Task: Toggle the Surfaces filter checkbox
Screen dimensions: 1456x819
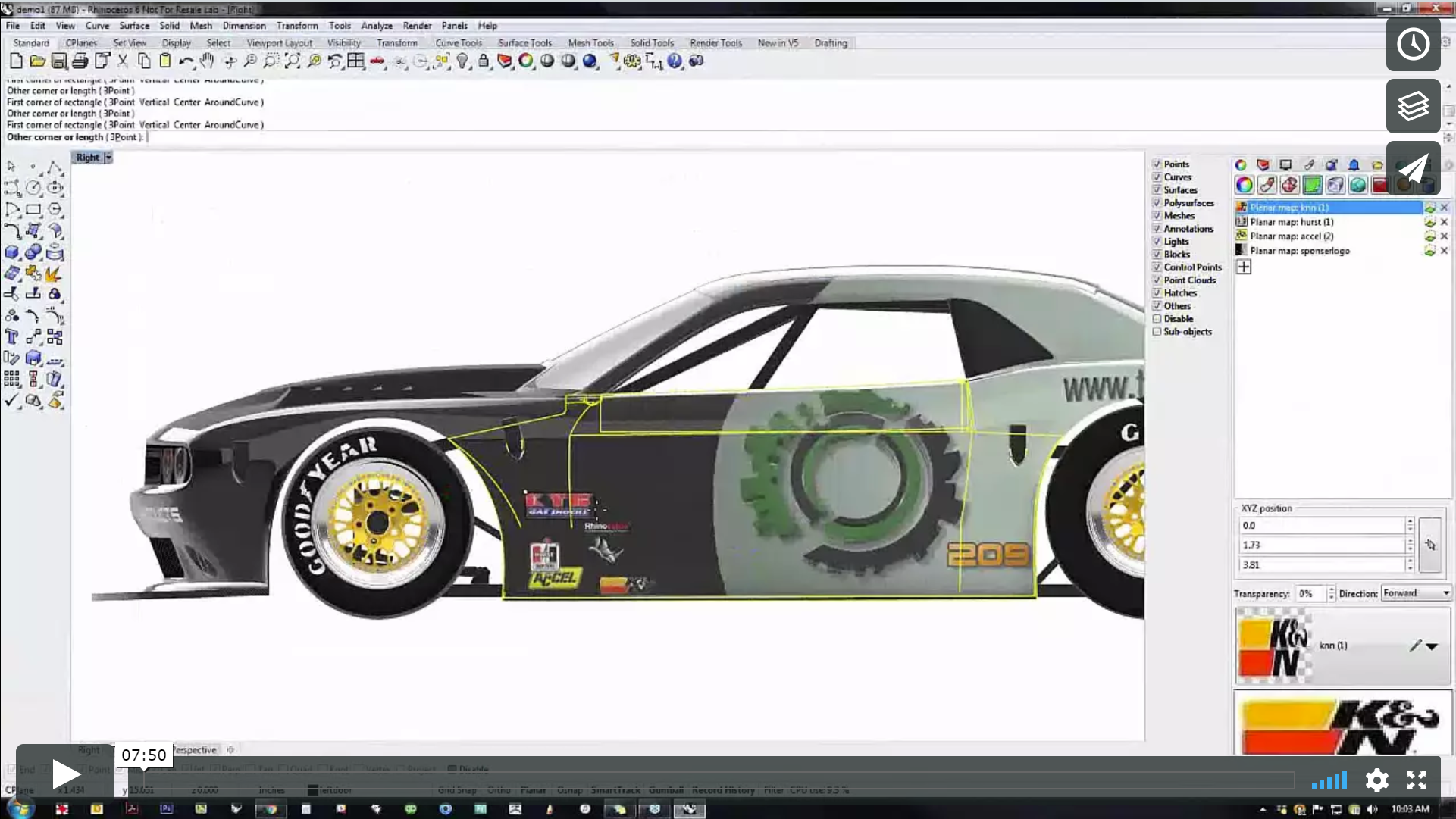Action: 1157,190
